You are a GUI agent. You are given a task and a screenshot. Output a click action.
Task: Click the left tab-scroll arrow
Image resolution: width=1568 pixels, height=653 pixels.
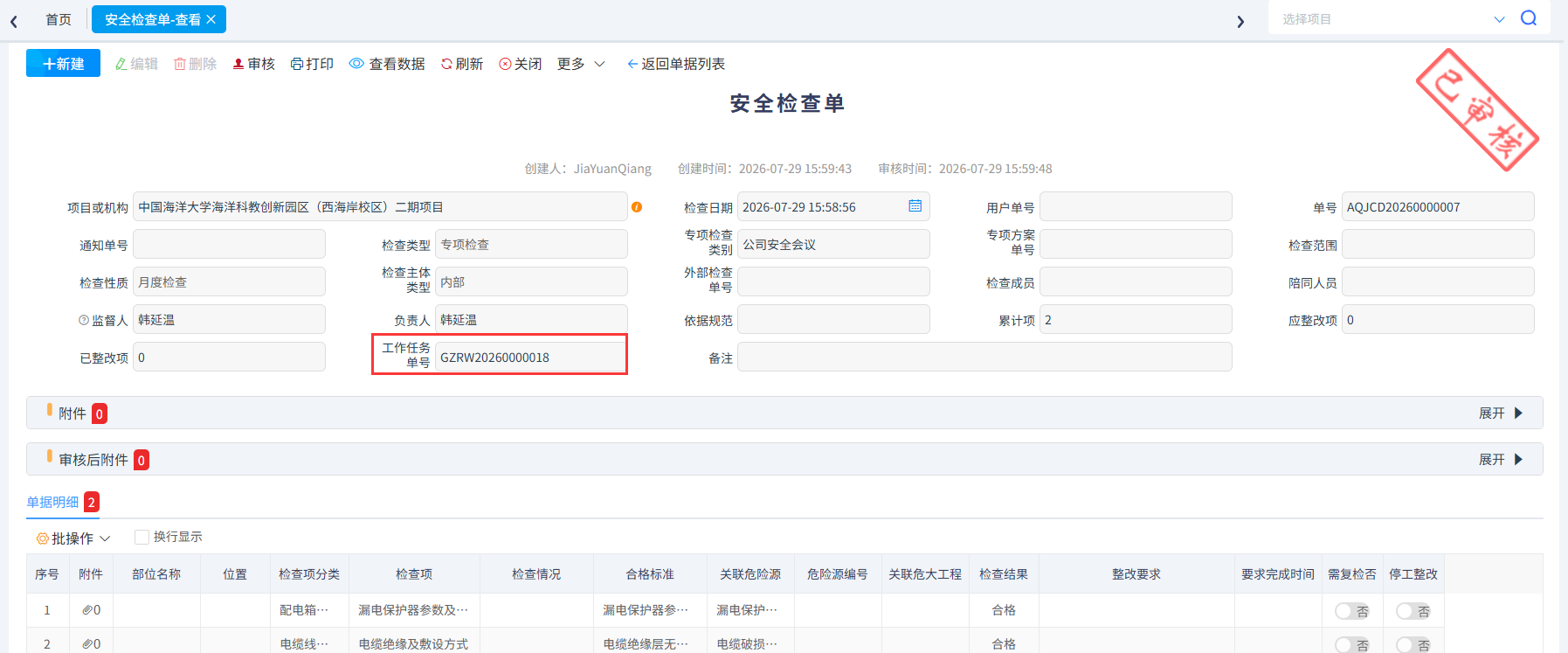[14, 21]
